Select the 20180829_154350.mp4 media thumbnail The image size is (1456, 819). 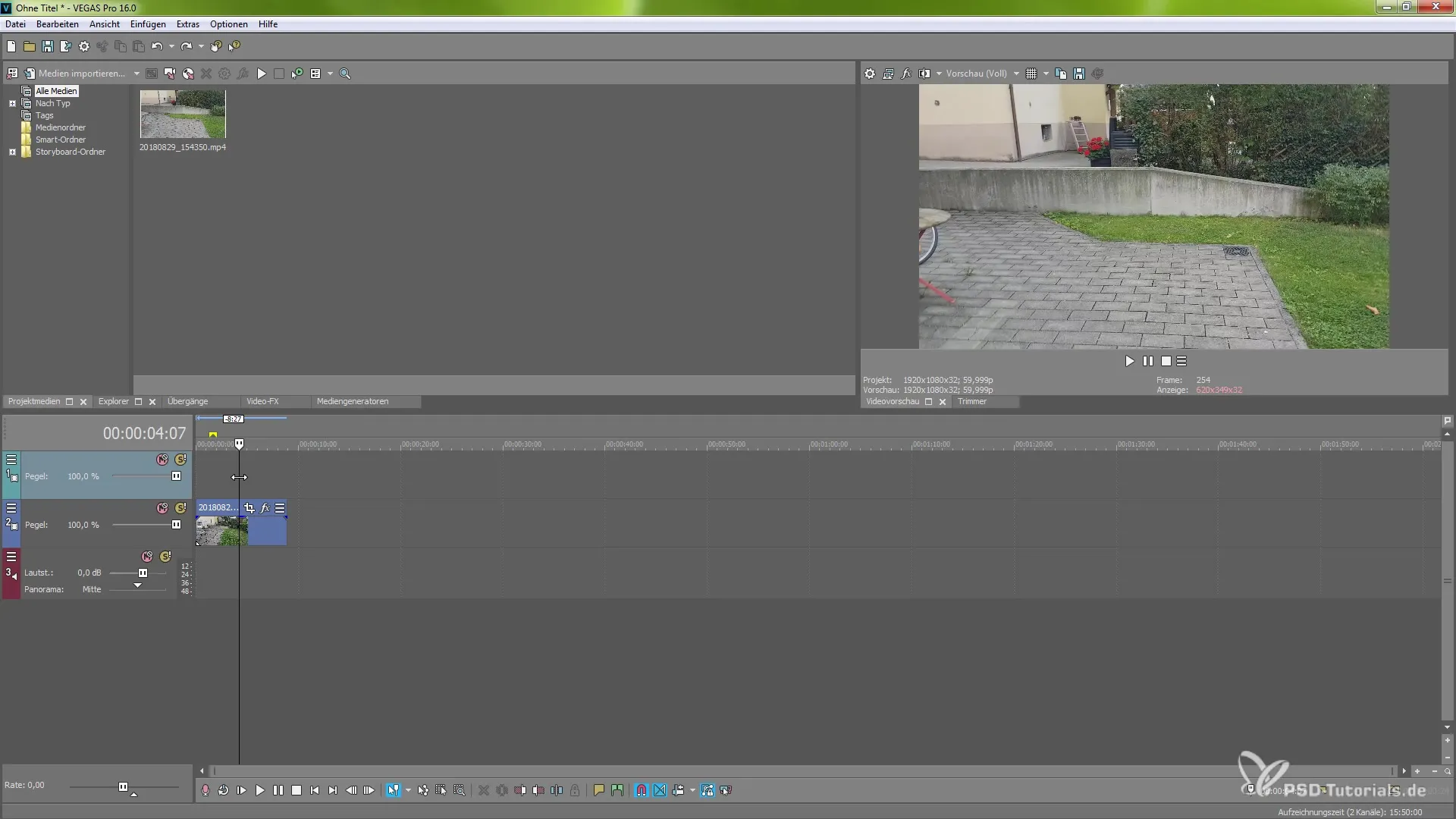pos(183,114)
